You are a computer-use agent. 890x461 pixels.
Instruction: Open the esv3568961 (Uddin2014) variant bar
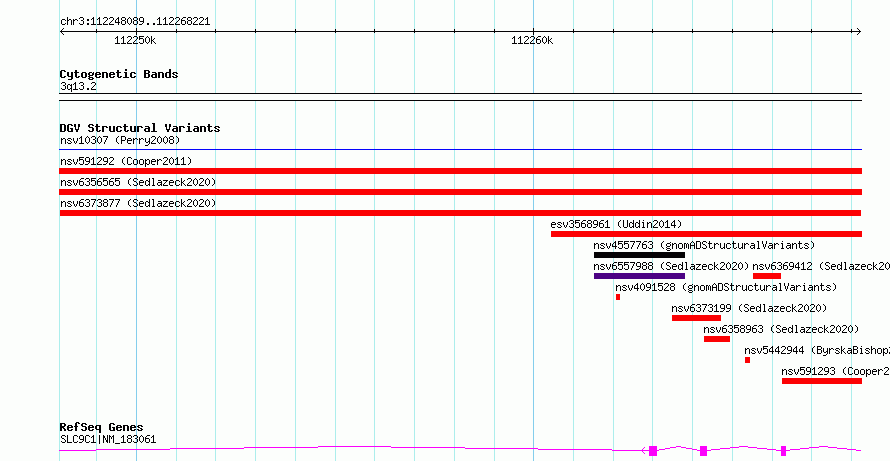(x=707, y=234)
